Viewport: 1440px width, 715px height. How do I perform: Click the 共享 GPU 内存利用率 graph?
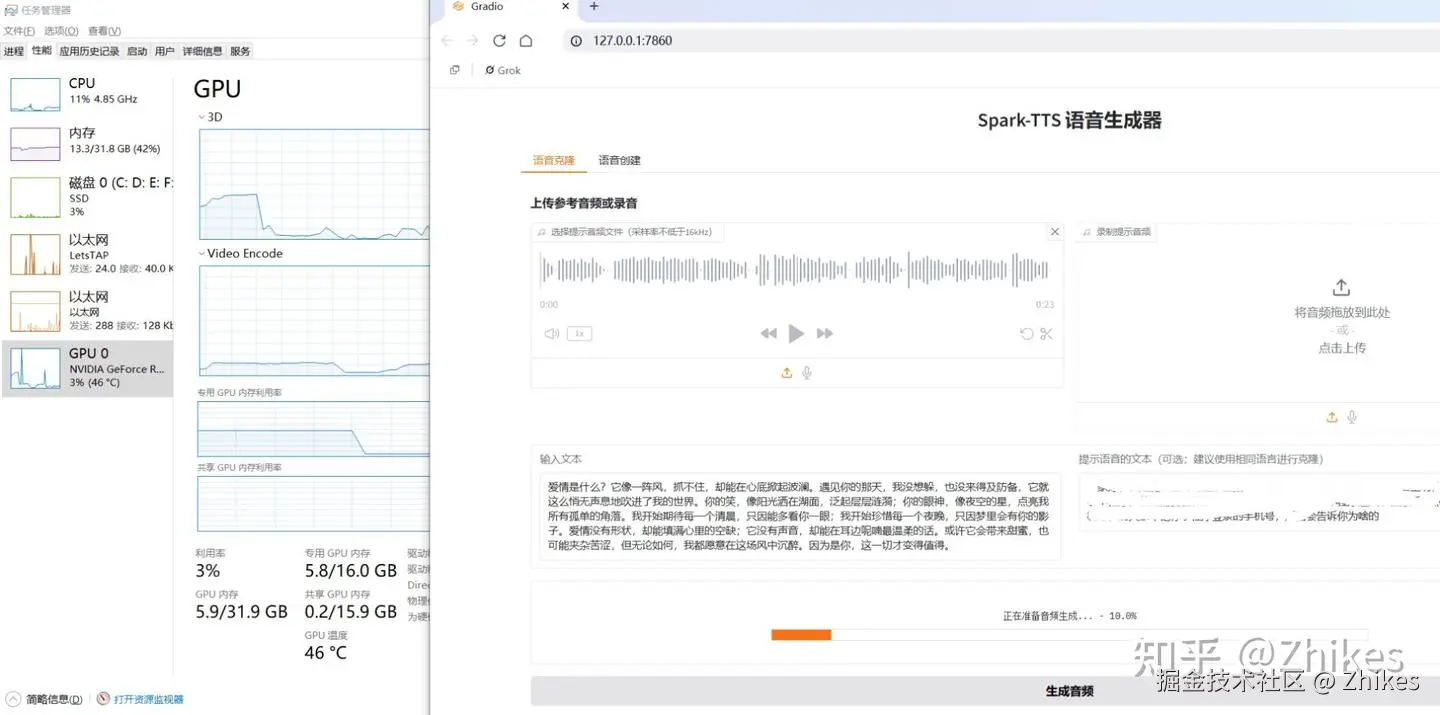[x=314, y=504]
